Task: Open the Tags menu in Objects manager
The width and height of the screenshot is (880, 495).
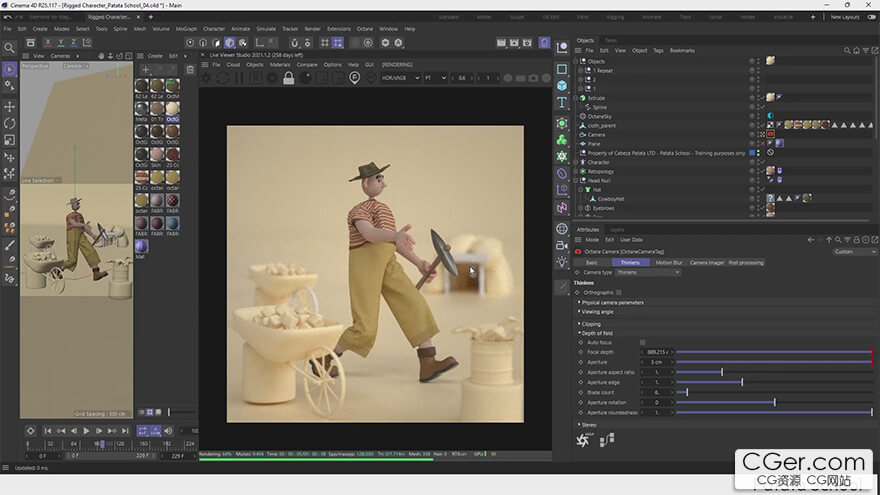Action: (658, 51)
